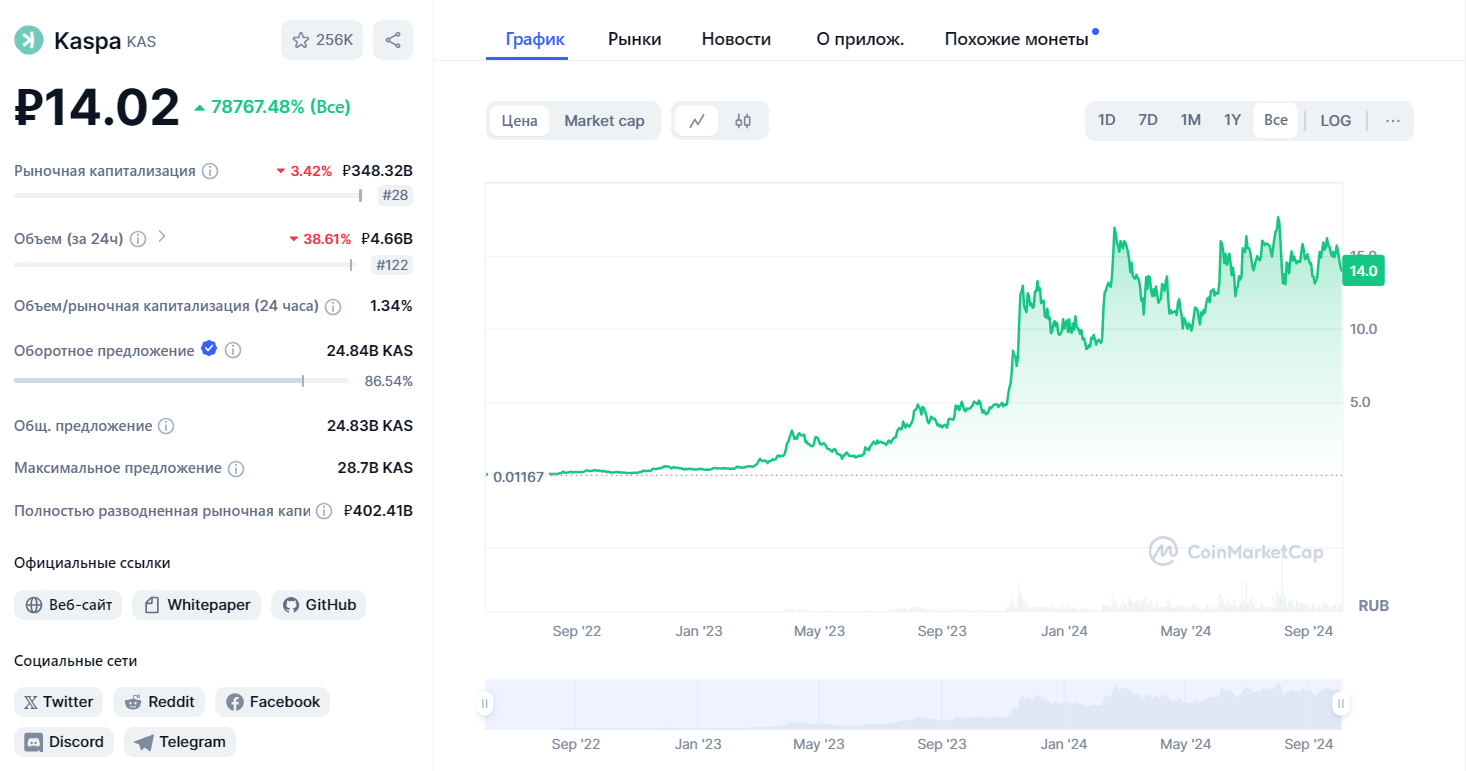1466x771 pixels.
Task: Open chart more options ellipsis menu
Action: [1393, 121]
